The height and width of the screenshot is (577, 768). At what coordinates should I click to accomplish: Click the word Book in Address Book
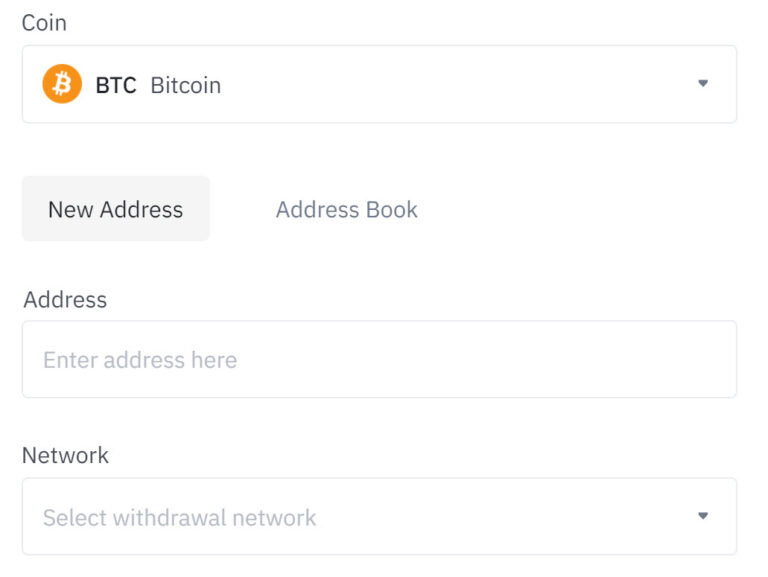392,209
